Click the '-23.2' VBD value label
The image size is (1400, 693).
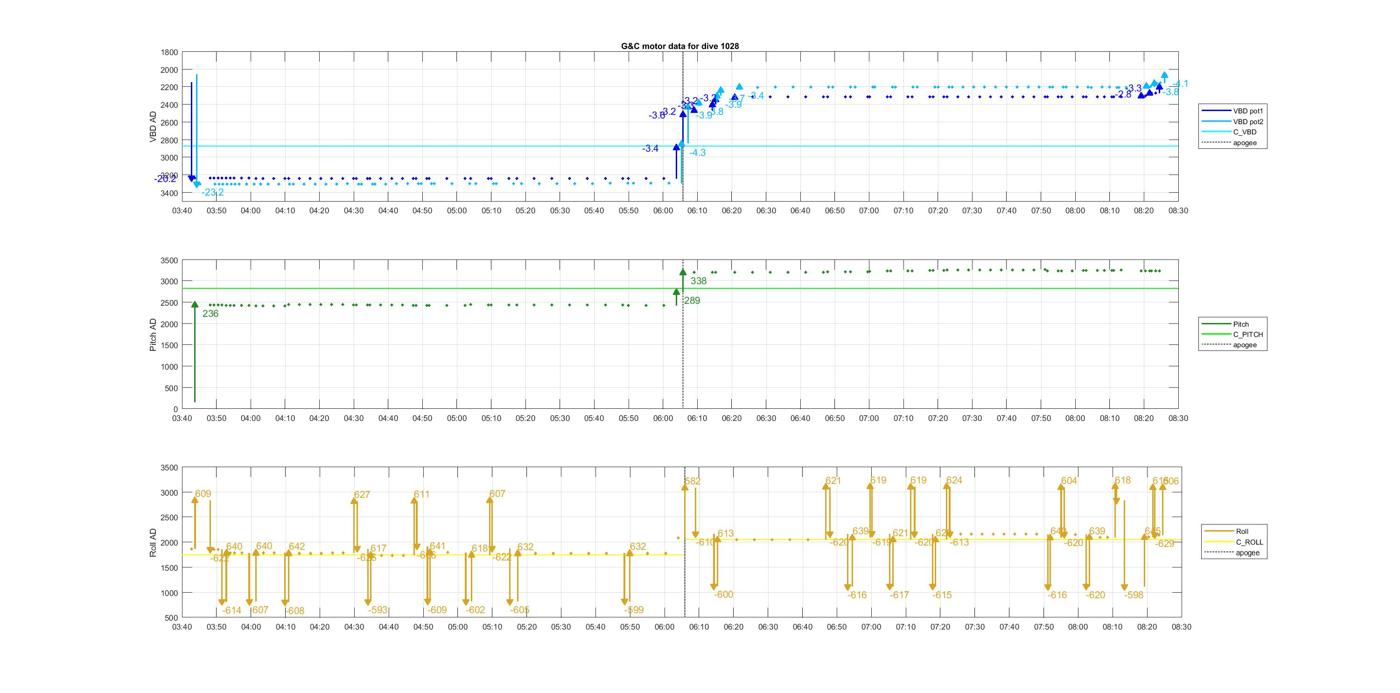(213, 192)
